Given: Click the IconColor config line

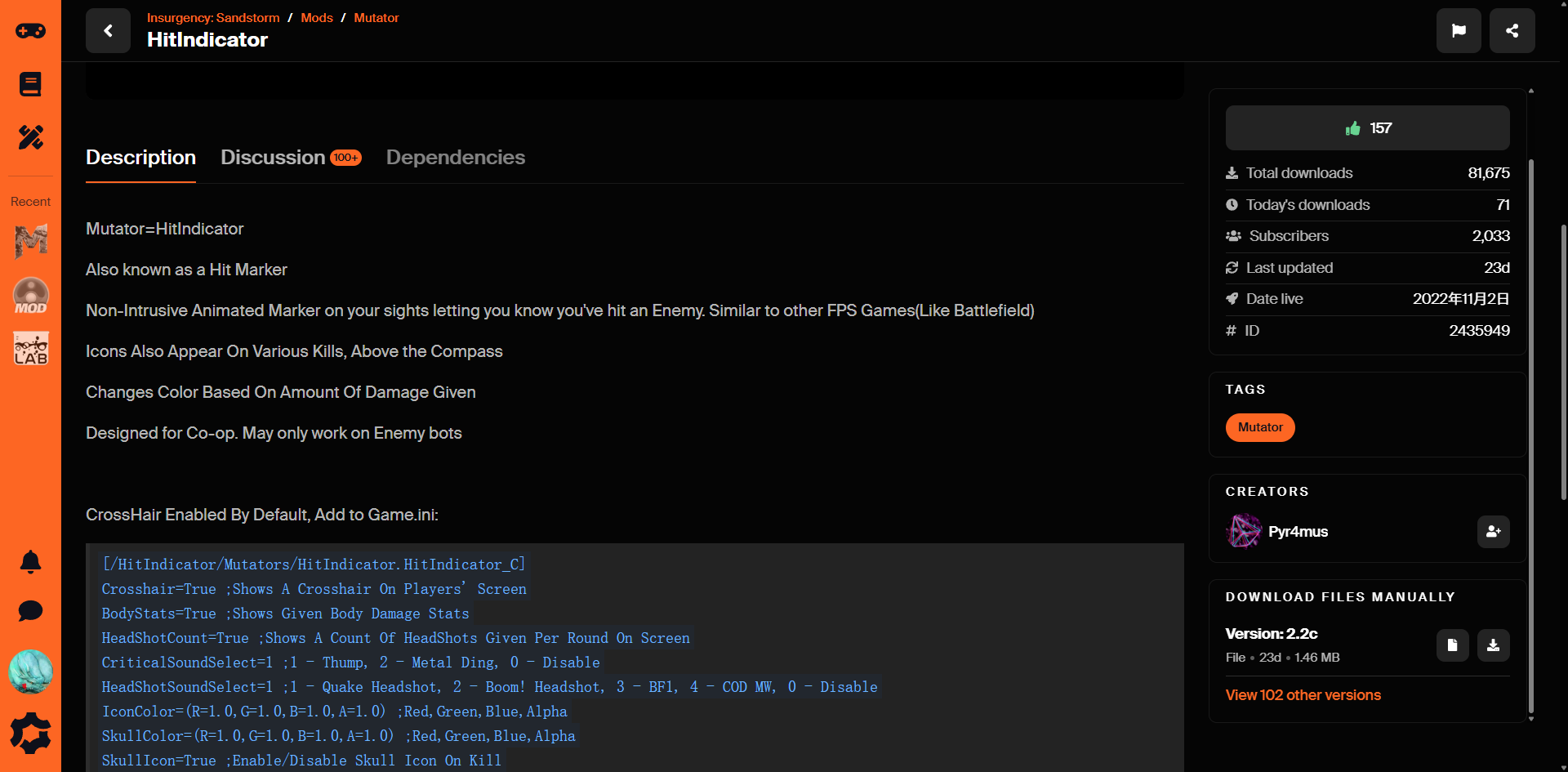Looking at the screenshot, I should pyautogui.click(x=335, y=712).
